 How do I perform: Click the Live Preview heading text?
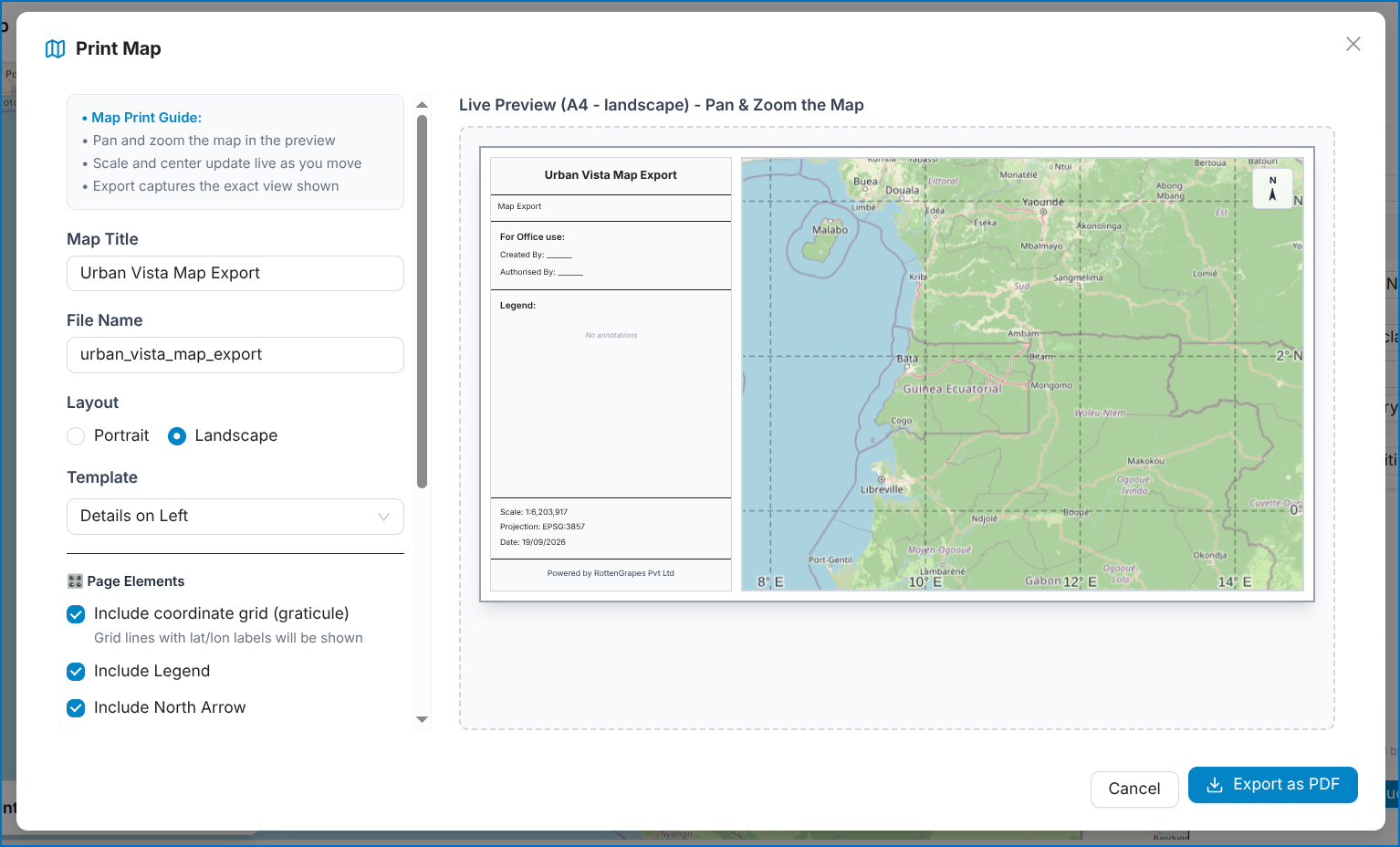click(662, 105)
